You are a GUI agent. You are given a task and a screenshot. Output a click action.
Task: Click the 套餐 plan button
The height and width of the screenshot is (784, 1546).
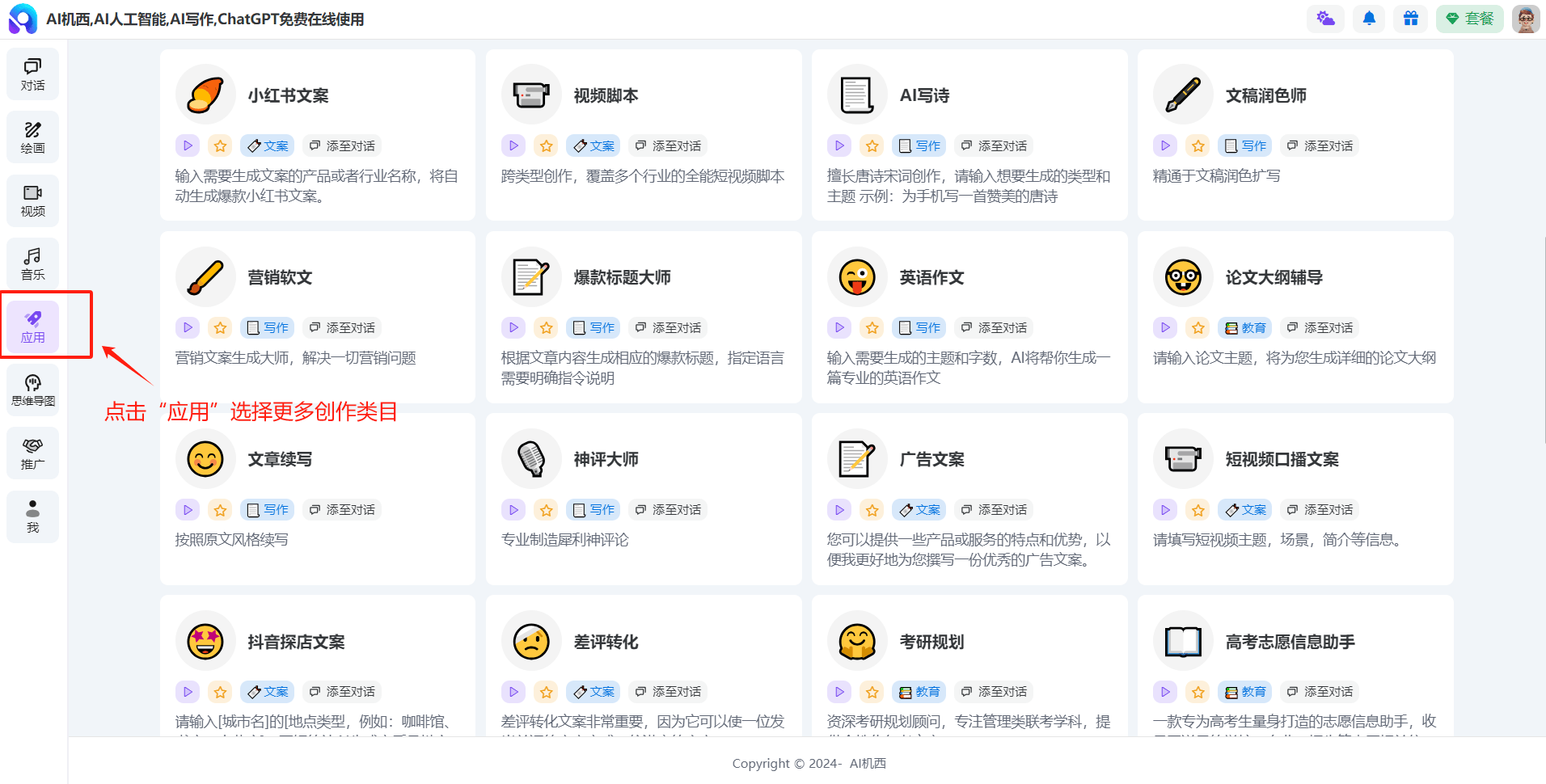(1469, 19)
